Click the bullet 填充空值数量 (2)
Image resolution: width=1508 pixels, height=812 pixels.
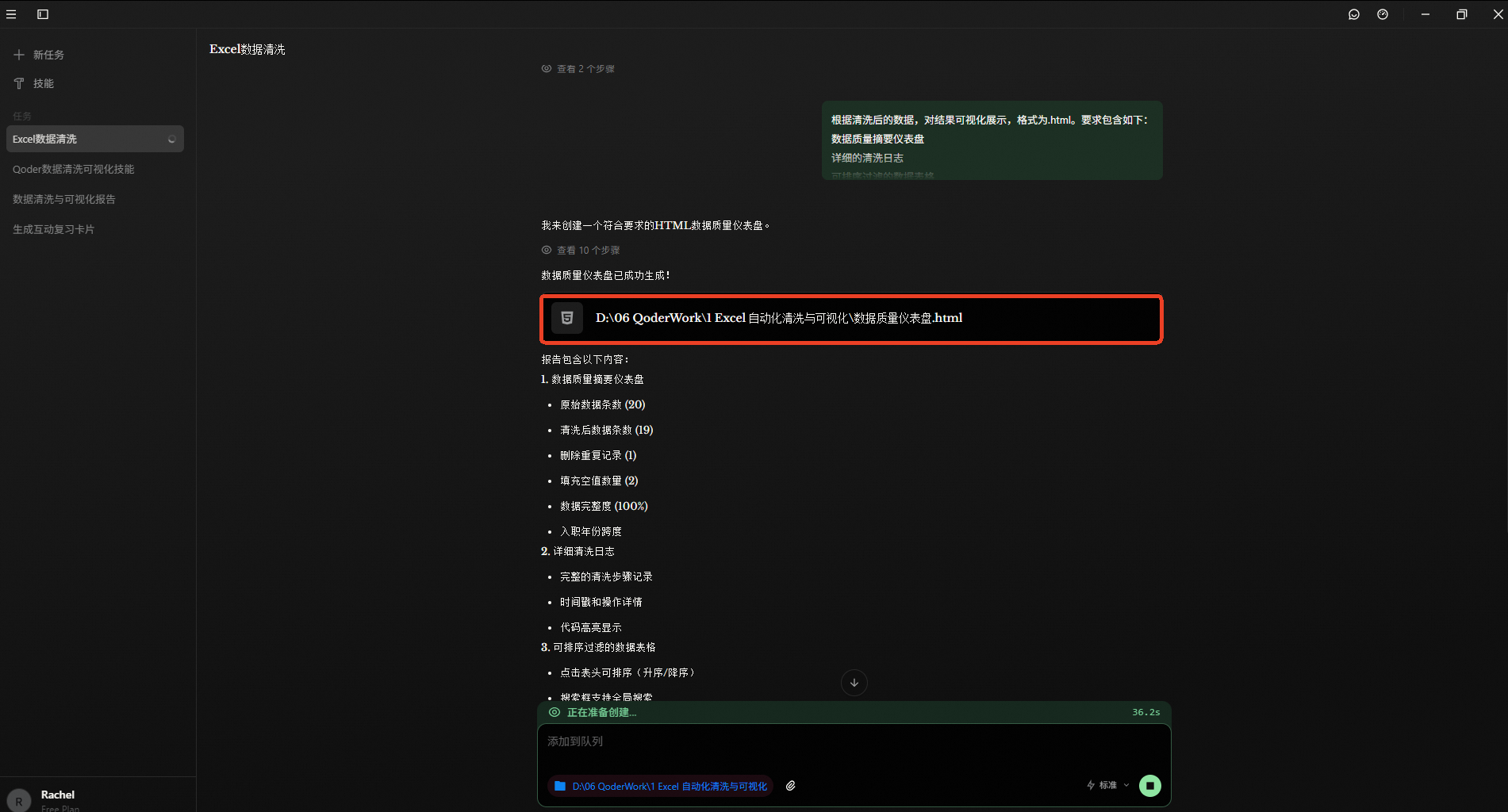599,481
